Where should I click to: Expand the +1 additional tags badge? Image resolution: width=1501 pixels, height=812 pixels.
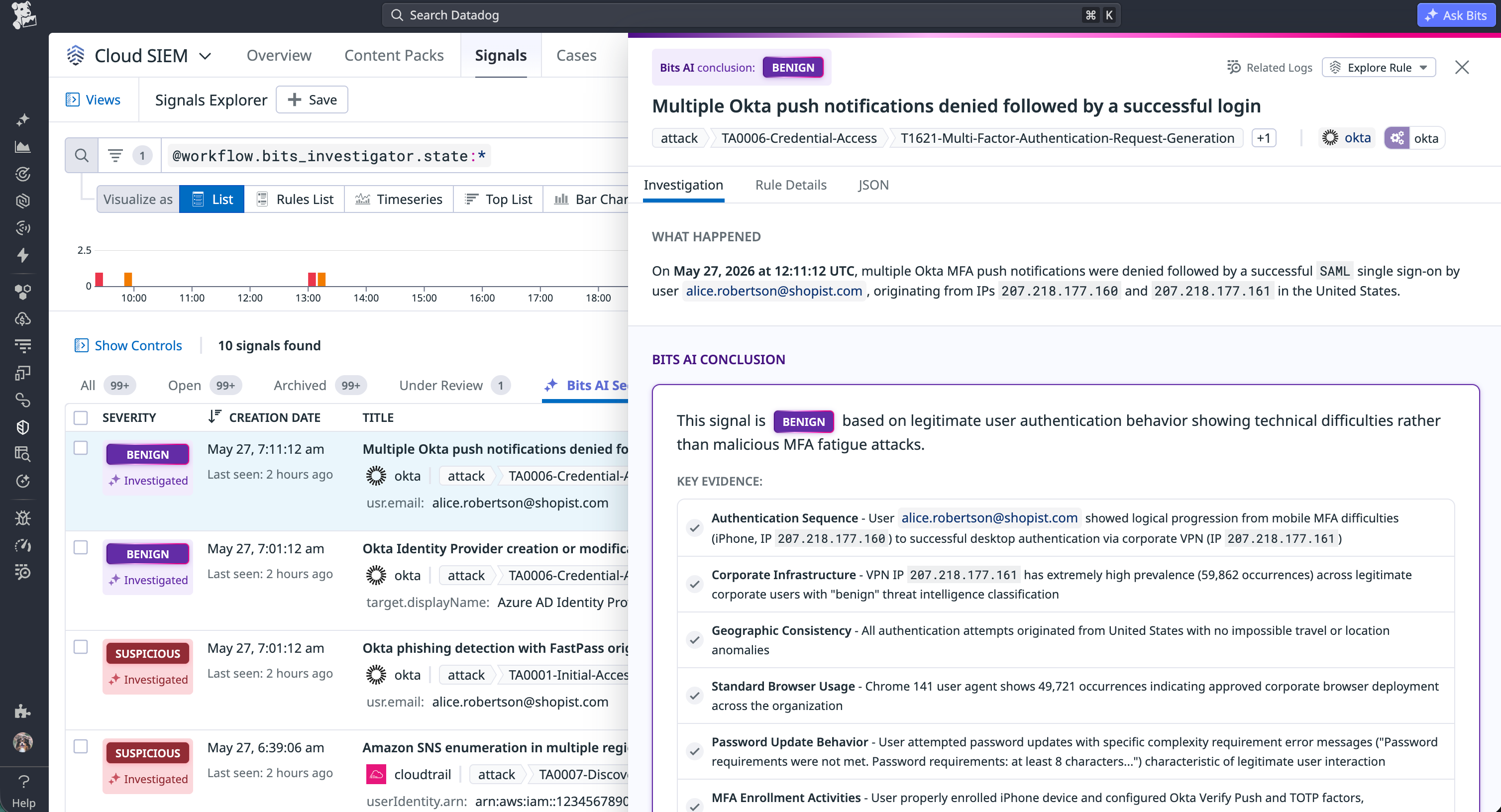coord(1264,138)
